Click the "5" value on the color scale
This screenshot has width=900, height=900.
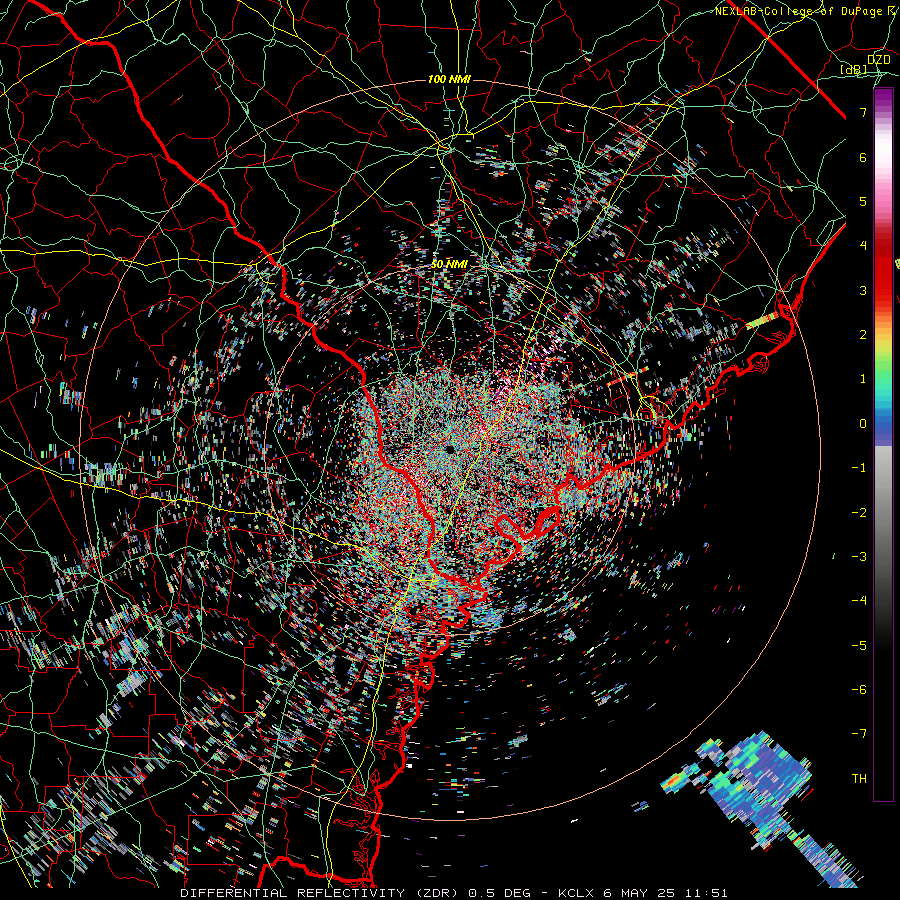pos(863,201)
